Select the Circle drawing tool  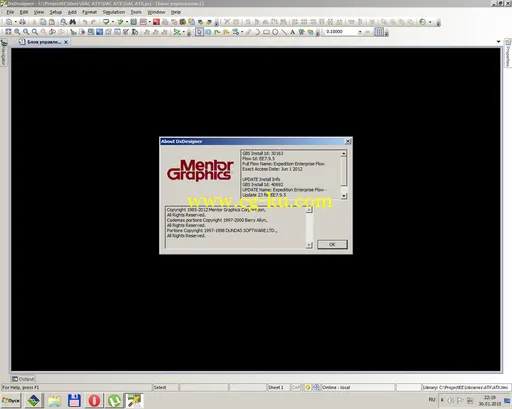click(x=275, y=32)
